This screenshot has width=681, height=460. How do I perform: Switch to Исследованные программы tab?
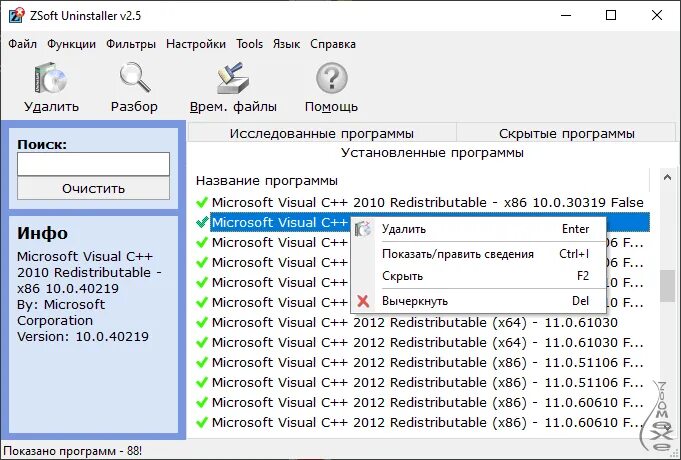[x=322, y=133]
